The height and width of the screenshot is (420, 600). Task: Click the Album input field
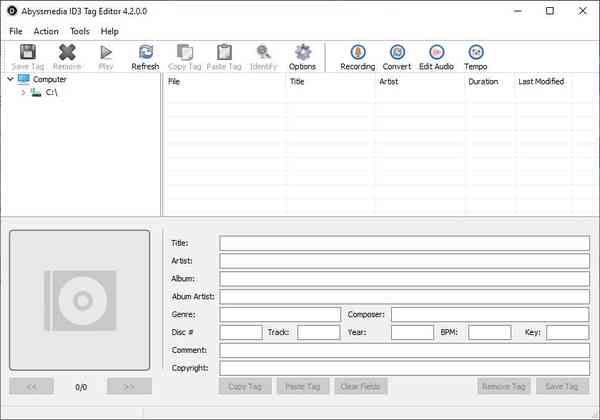pyautogui.click(x=404, y=279)
